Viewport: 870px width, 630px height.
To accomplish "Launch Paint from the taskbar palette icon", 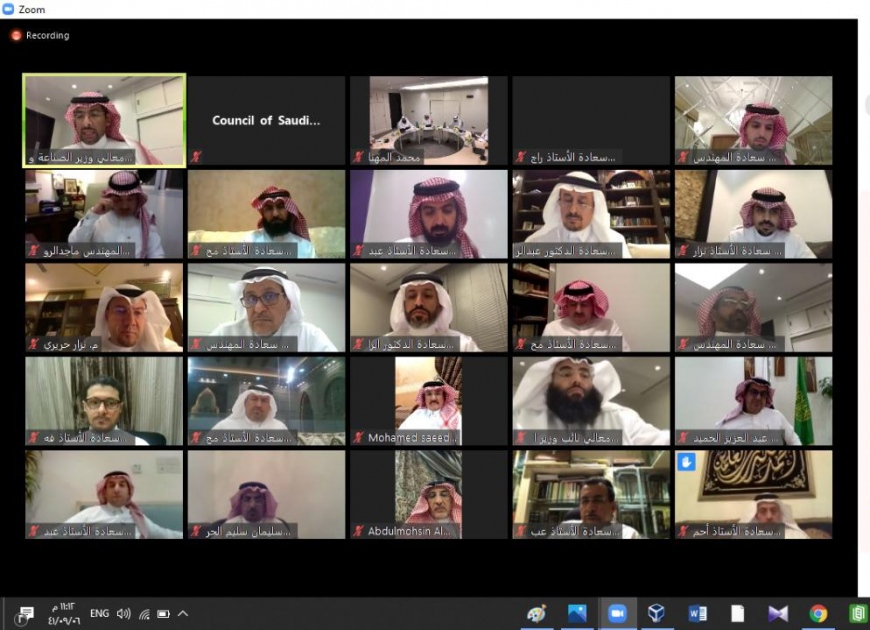I will click(537, 613).
